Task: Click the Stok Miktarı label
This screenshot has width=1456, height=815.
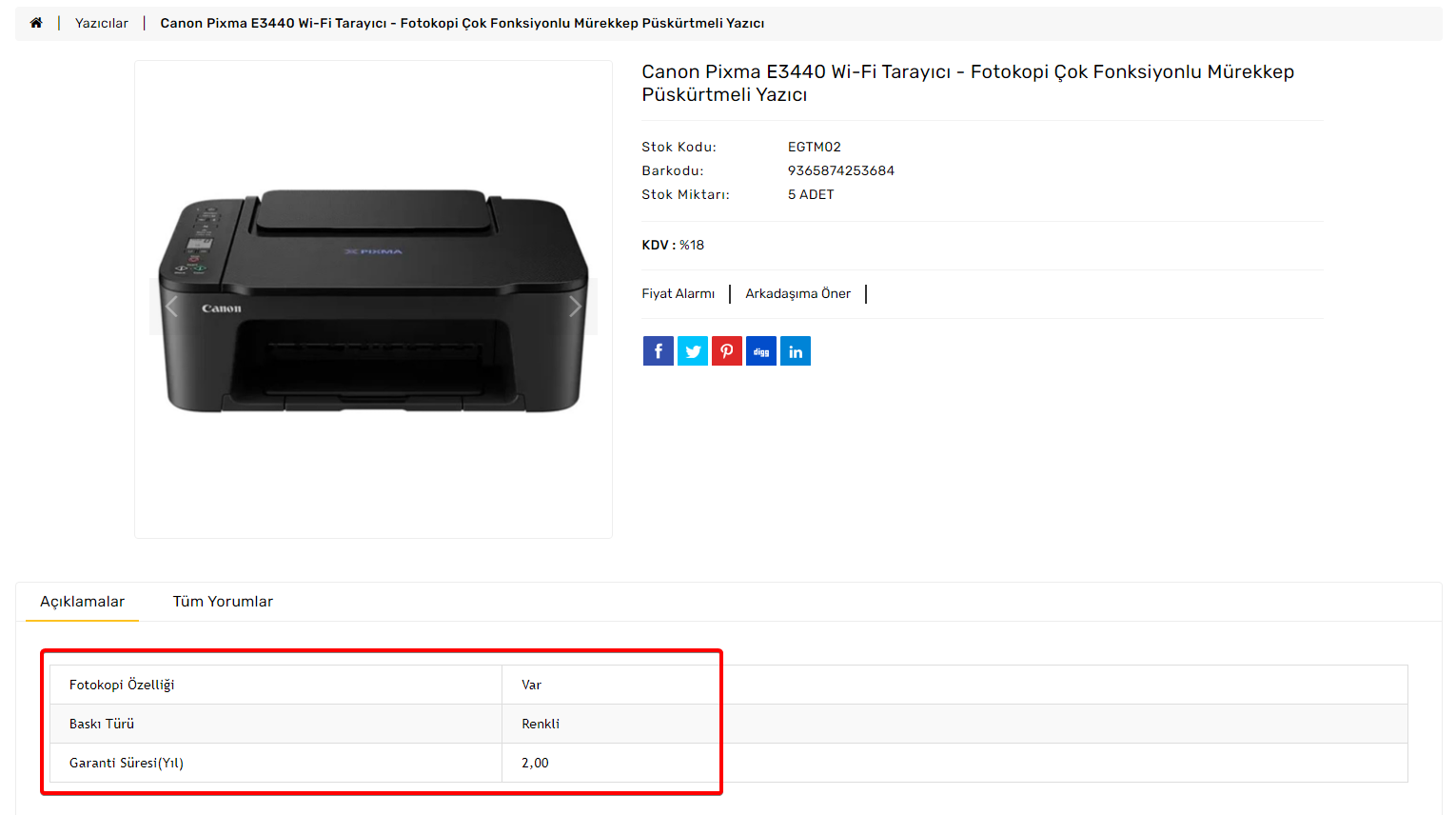Action: [685, 194]
